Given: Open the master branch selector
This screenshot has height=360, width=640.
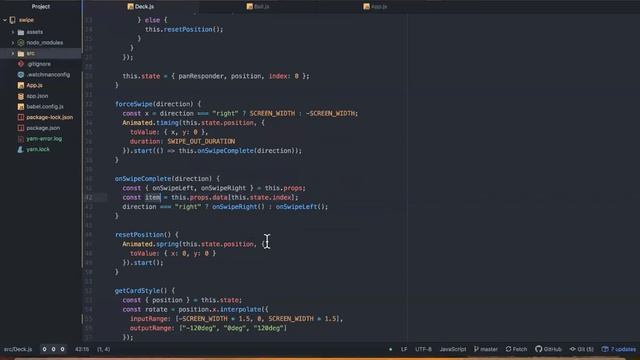Looking at the screenshot, I should coord(486,349).
